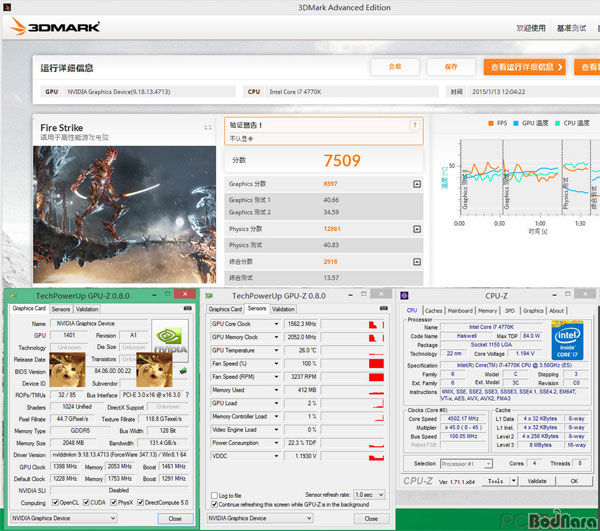600x531 pixels.
Task: Open the Memory tab in CPU-Z
Action: [x=487, y=311]
